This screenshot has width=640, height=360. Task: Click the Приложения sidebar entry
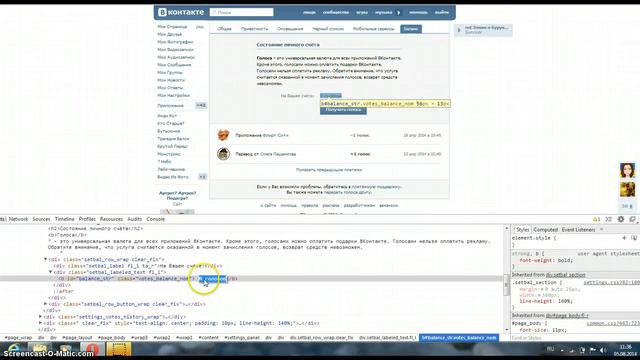pos(171,105)
